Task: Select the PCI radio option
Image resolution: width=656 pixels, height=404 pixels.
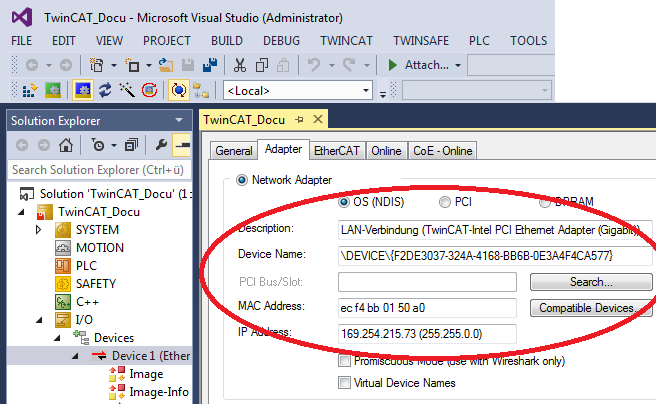Action: [444, 202]
